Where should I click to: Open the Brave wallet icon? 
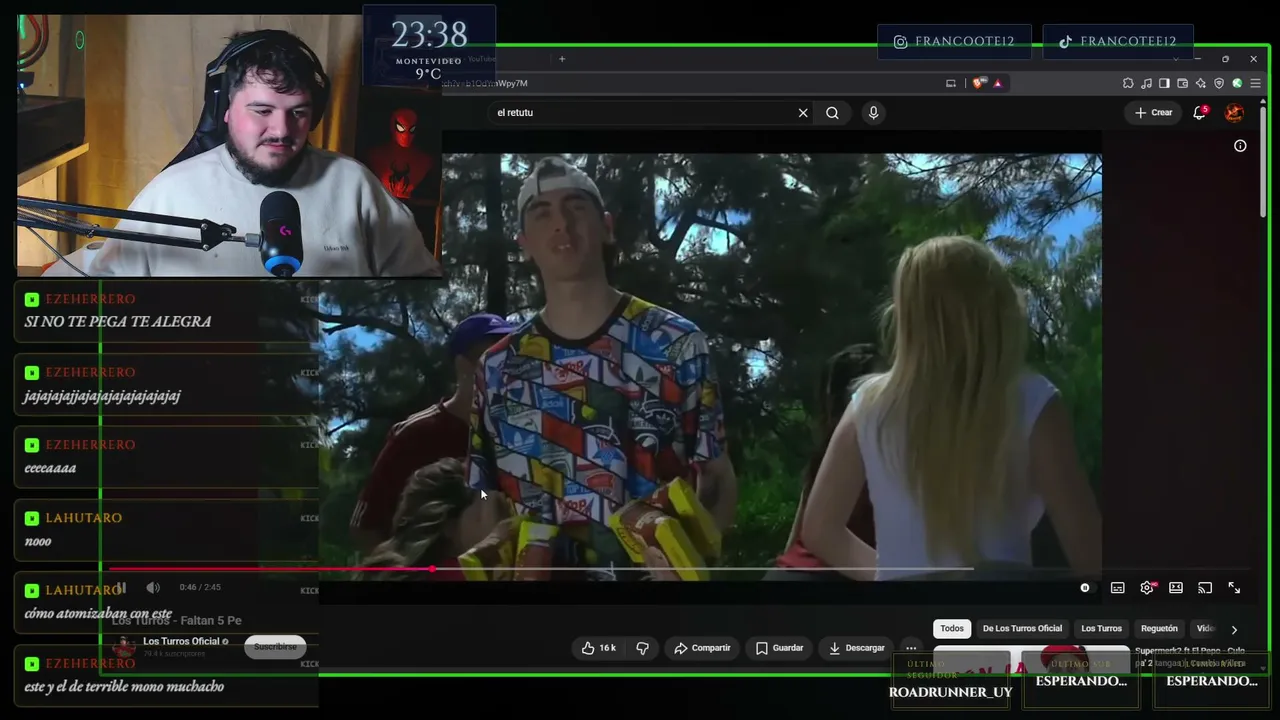point(1182,83)
